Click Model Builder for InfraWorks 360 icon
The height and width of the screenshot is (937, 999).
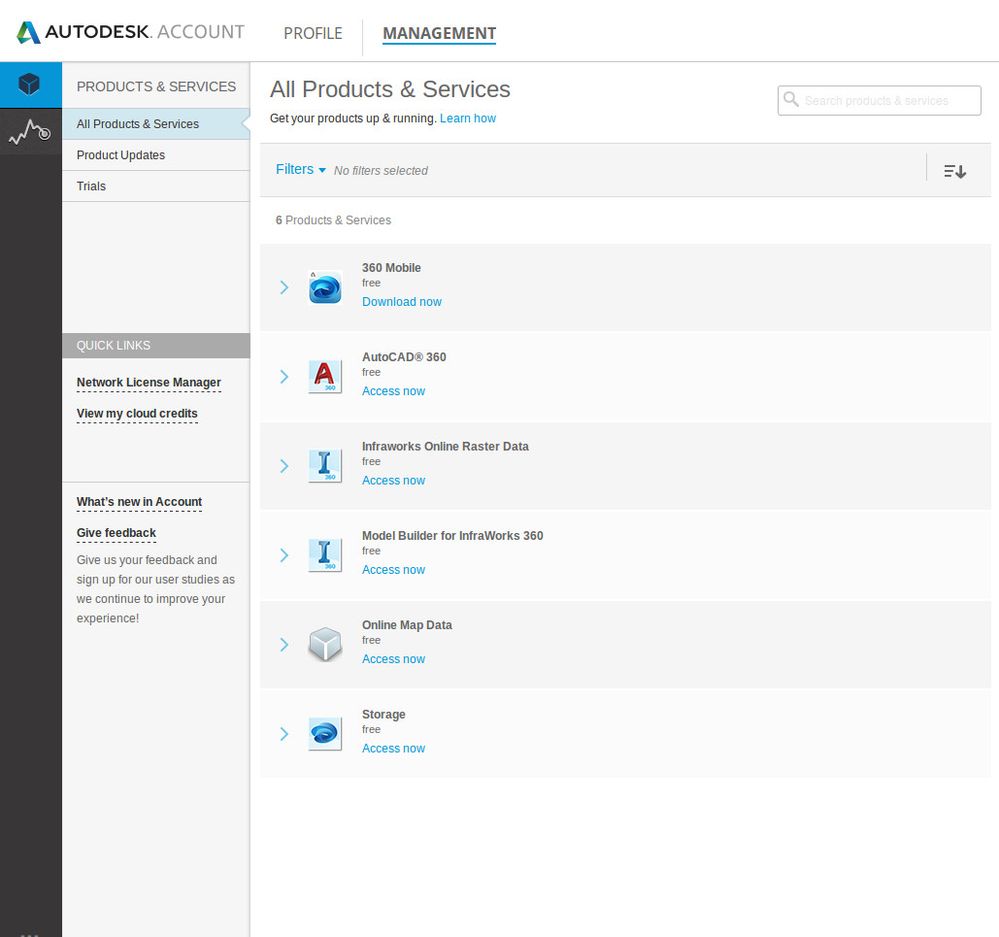tap(325, 555)
